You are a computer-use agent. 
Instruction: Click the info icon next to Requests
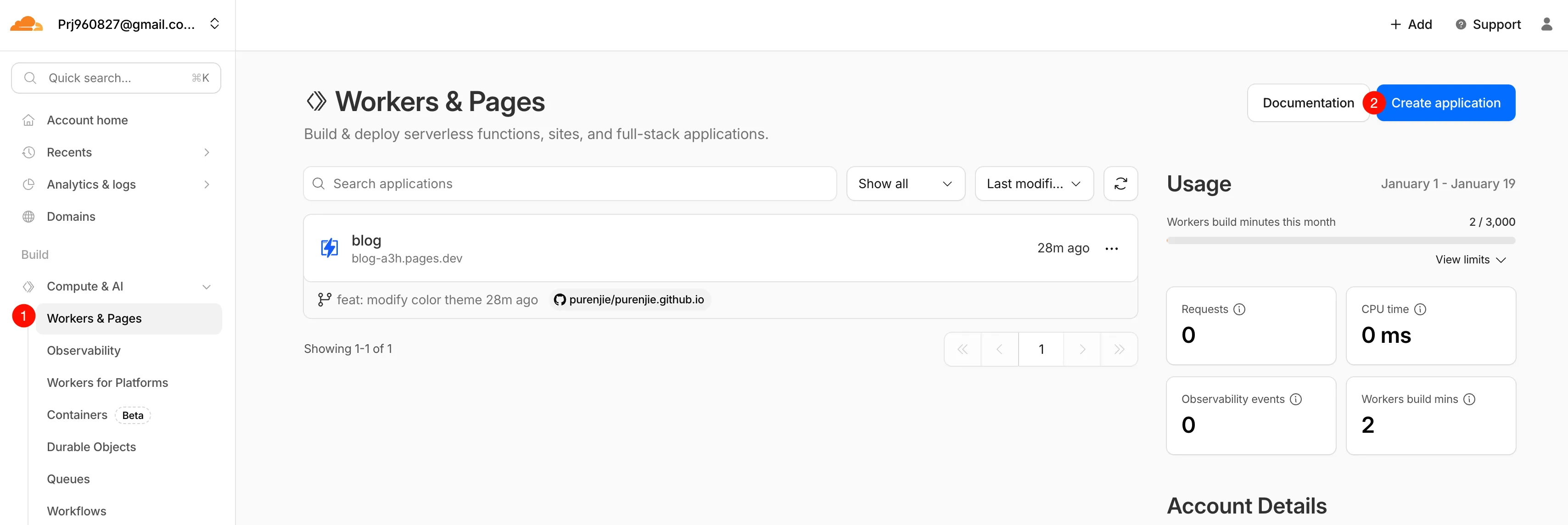[x=1239, y=309]
